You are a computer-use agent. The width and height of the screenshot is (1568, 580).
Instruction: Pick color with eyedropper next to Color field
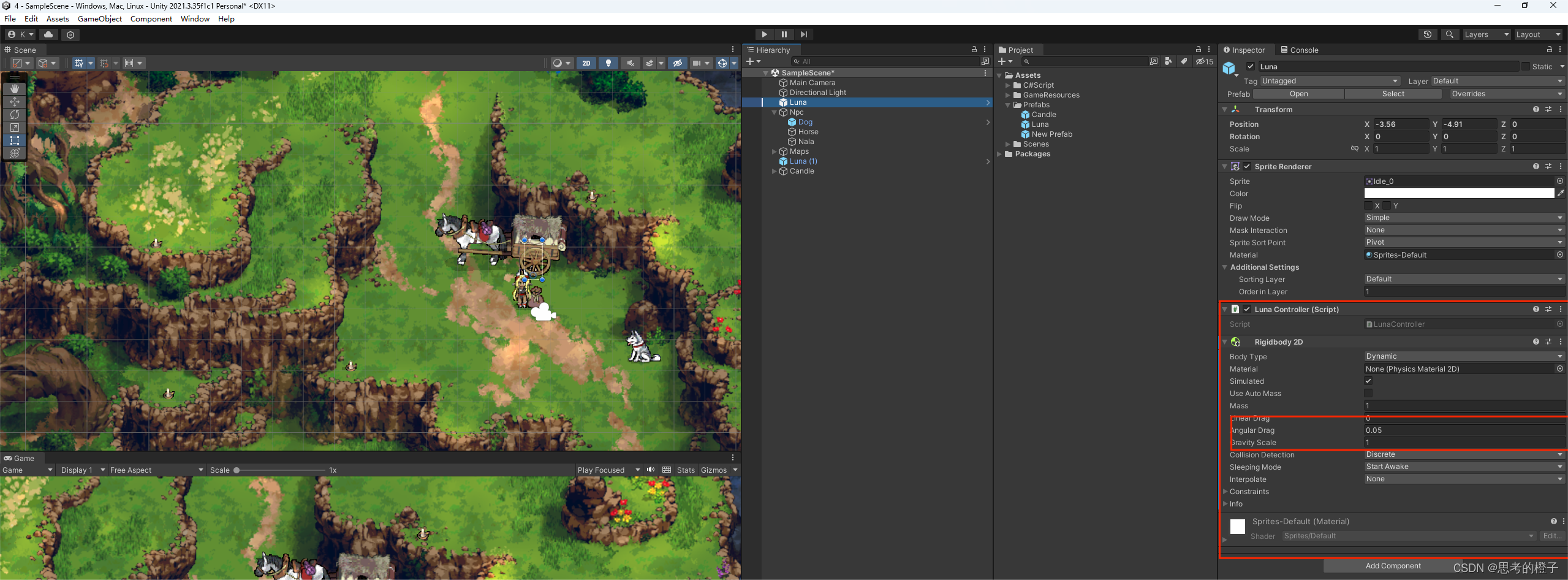1561,193
